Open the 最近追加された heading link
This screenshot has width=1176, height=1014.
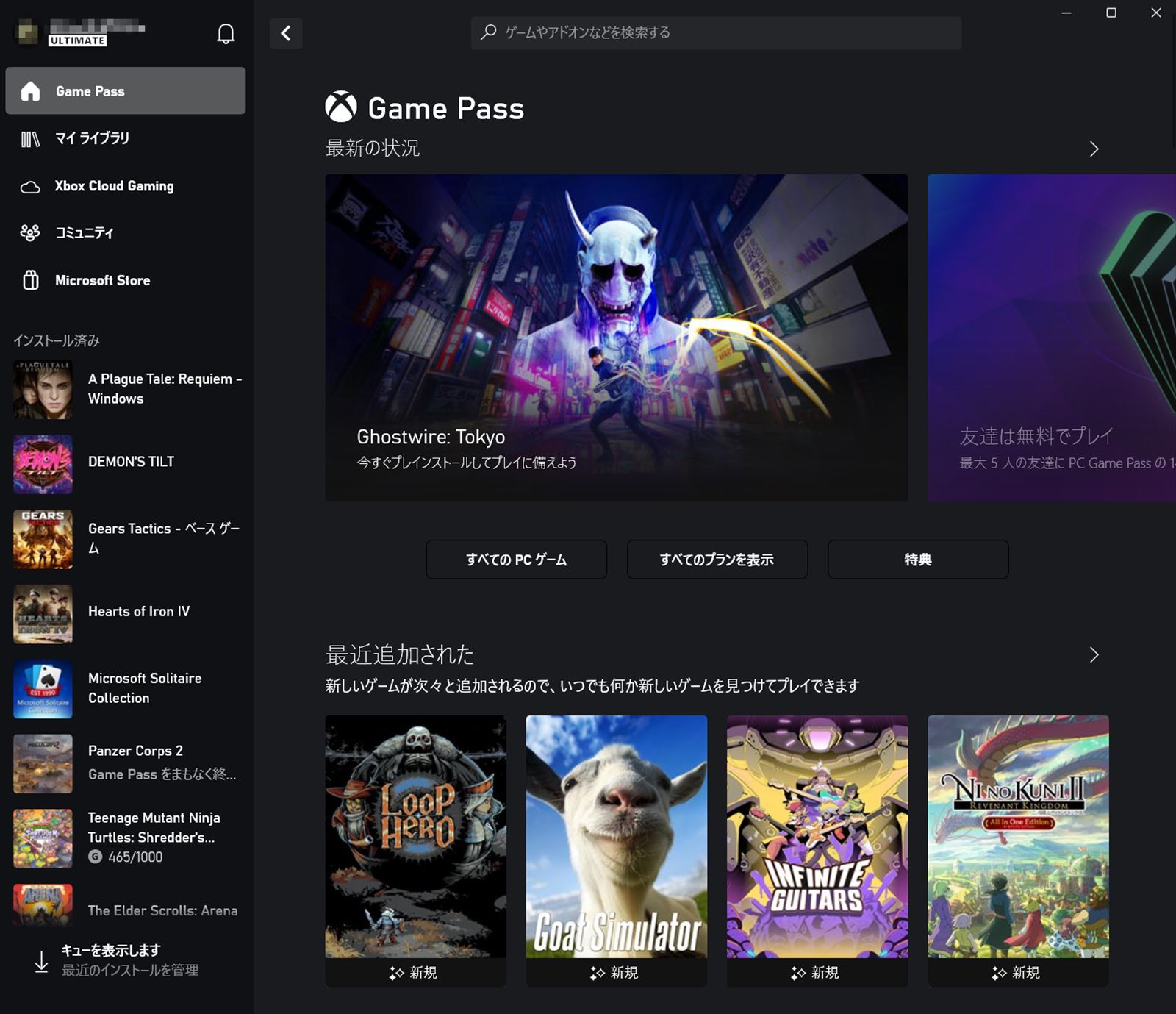[400, 654]
